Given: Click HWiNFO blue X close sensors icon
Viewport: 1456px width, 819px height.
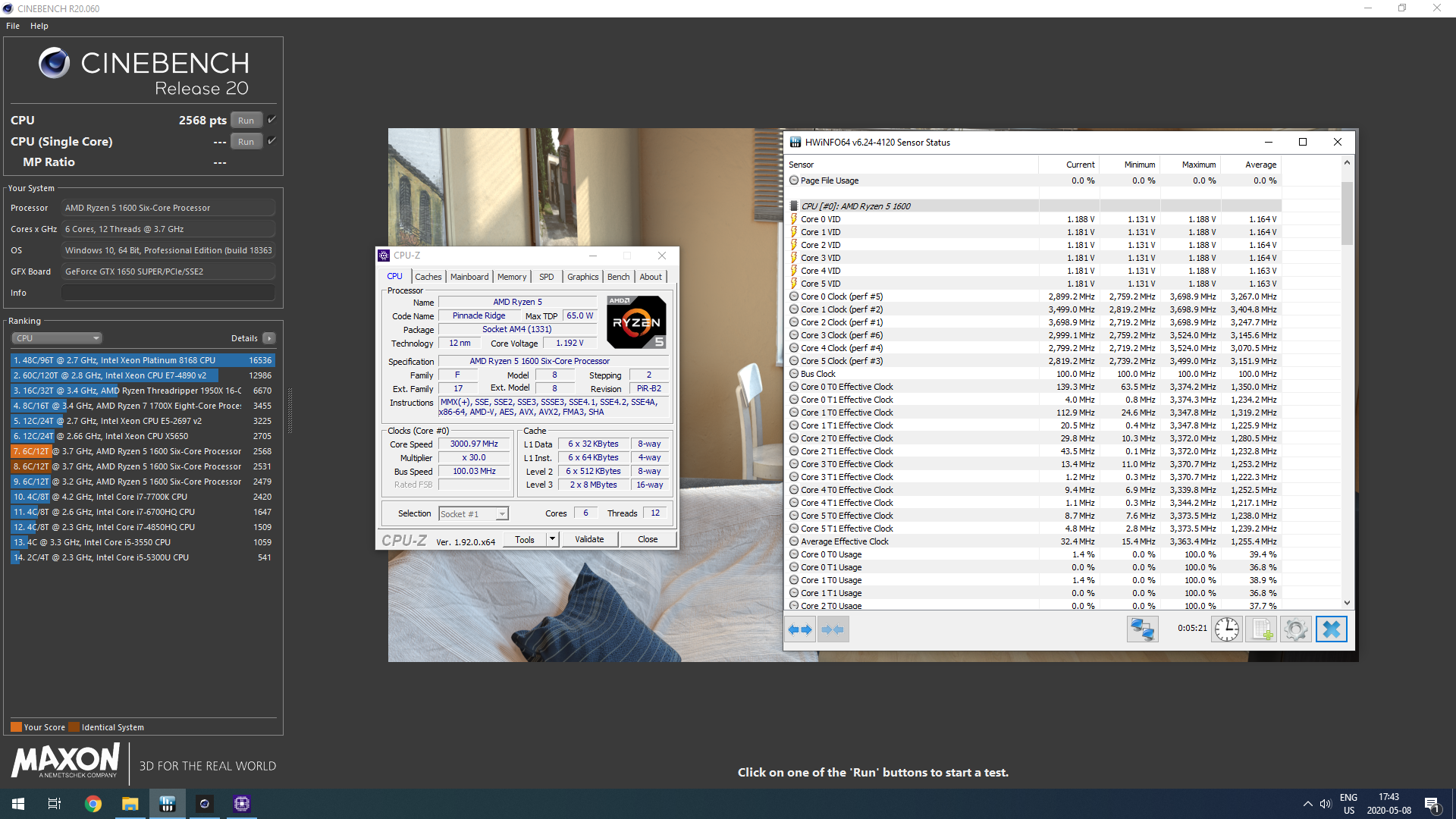Looking at the screenshot, I should point(1331,629).
